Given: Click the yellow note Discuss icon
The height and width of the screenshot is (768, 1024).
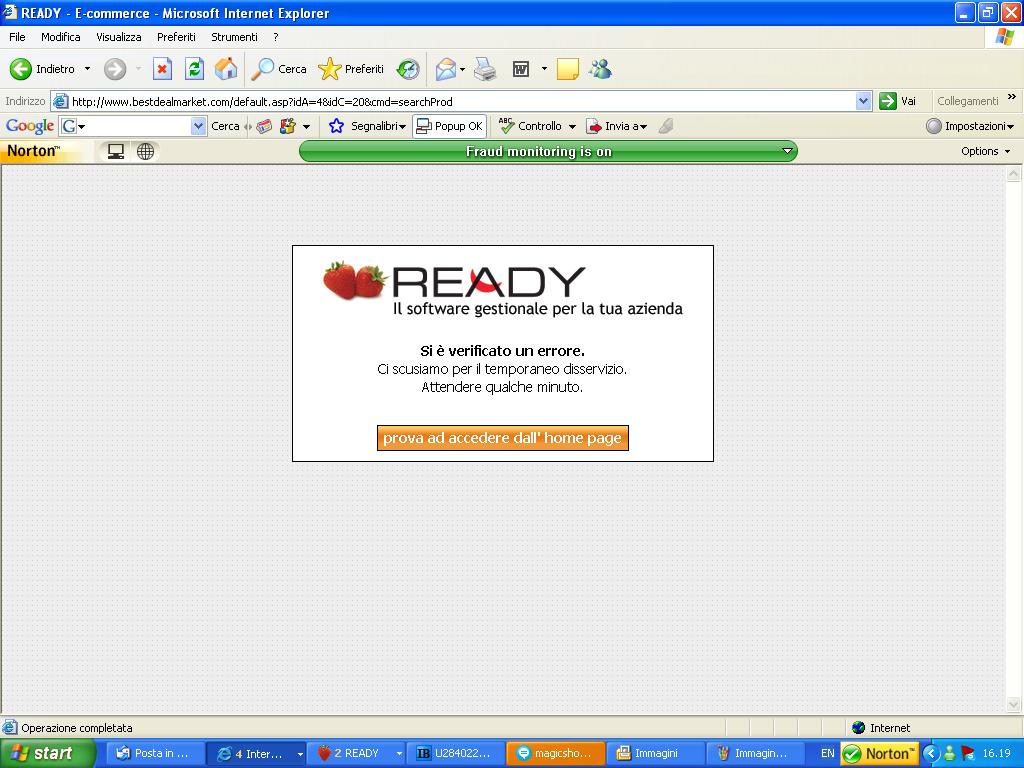Looking at the screenshot, I should [x=568, y=69].
